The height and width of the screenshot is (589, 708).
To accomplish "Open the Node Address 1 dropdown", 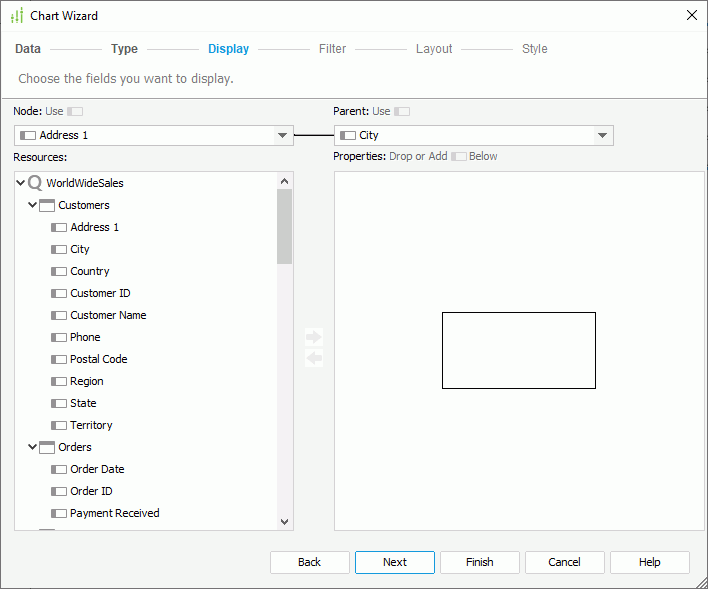I will [x=282, y=135].
